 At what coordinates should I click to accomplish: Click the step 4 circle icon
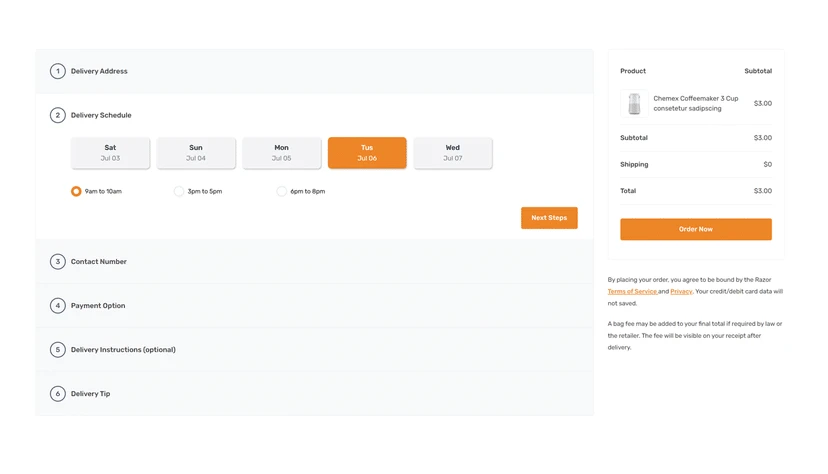point(58,306)
